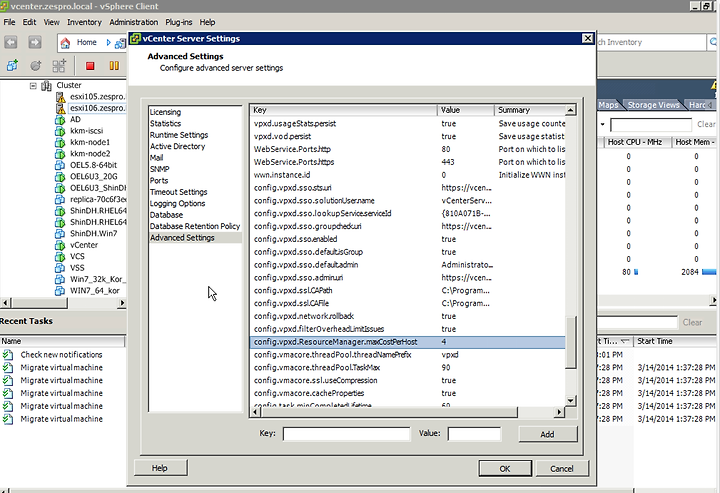Image resolution: width=720 pixels, height=493 pixels.
Task: Click the Cluster icon in inventory tree
Action: click(x=46, y=85)
